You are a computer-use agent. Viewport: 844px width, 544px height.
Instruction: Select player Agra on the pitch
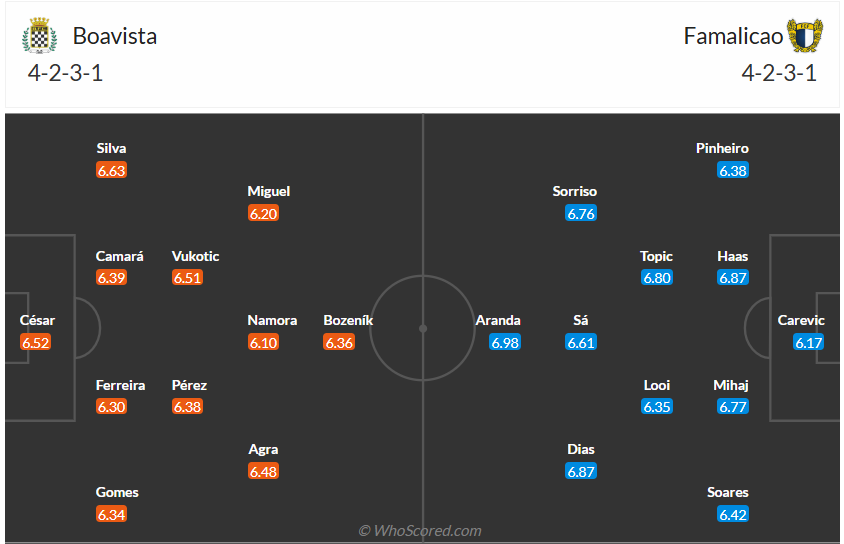point(263,450)
